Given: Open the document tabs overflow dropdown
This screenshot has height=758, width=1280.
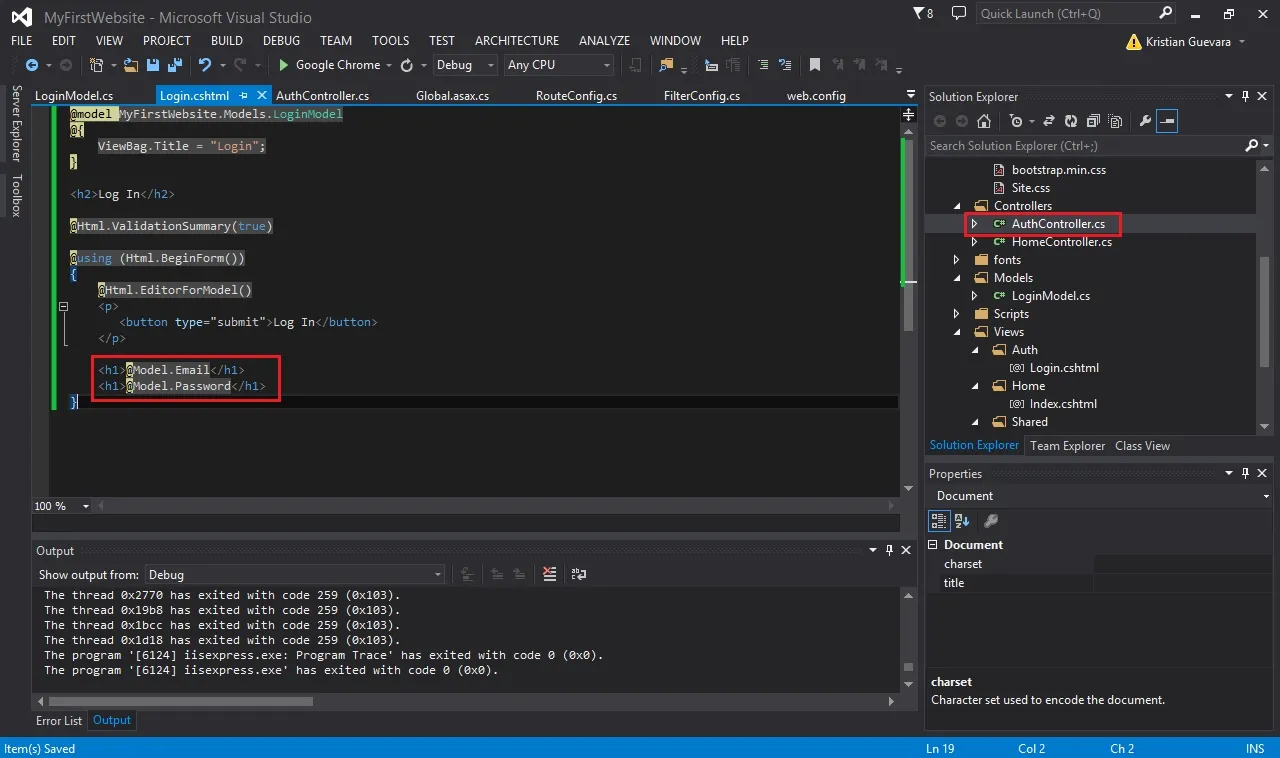Looking at the screenshot, I should [x=910, y=94].
